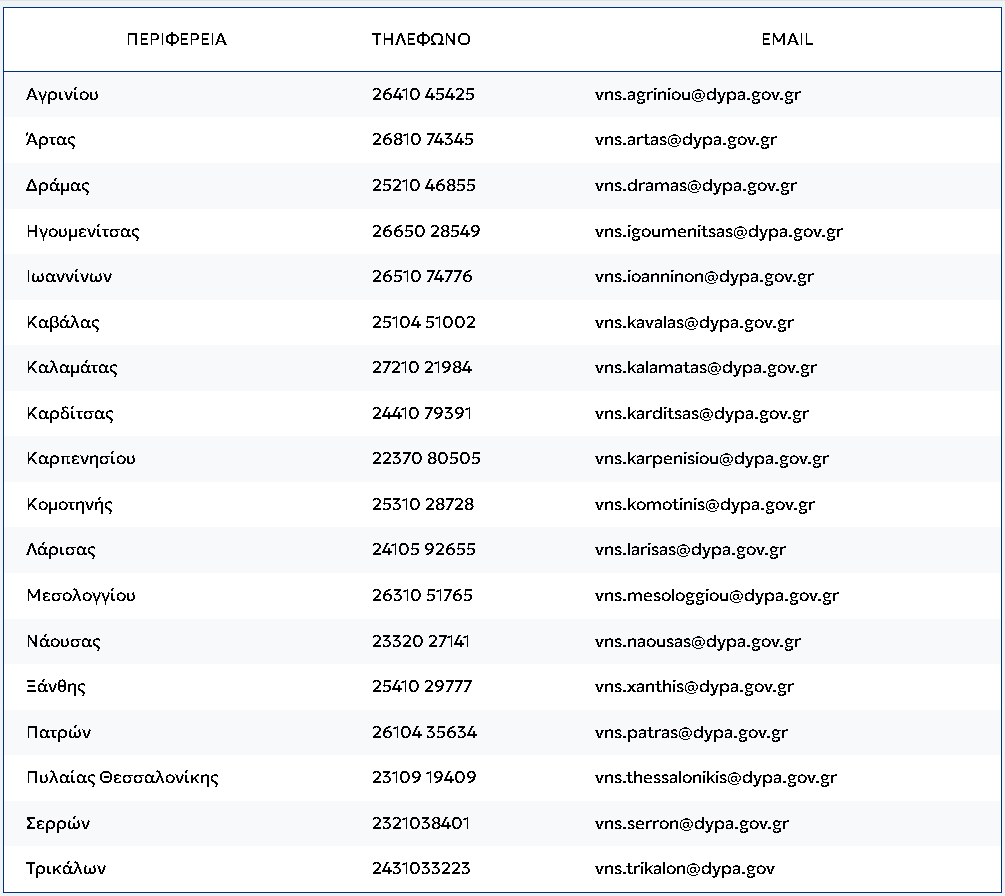Screen dimensions: 1005x896
Task: Select the Ηγουμενίτσας region cell
Action: (83, 231)
